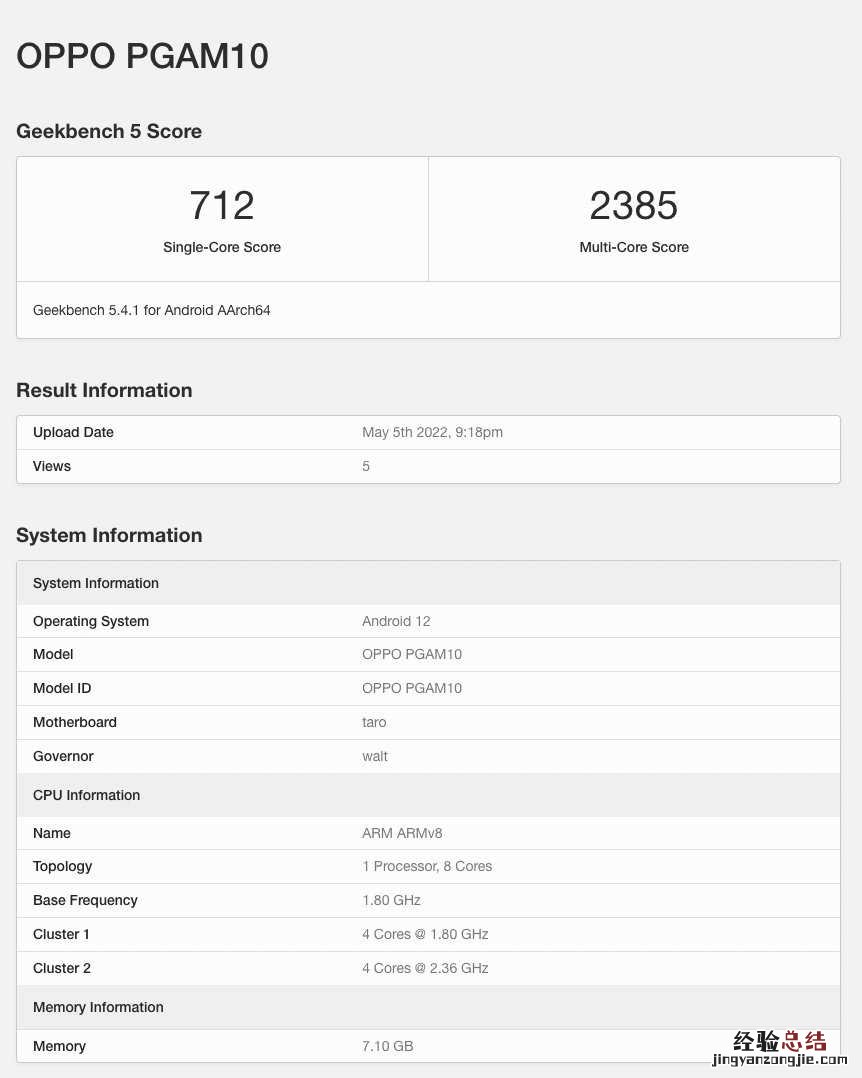The height and width of the screenshot is (1078, 862).
Task: Open the Result Information section header
Action: coord(104,390)
